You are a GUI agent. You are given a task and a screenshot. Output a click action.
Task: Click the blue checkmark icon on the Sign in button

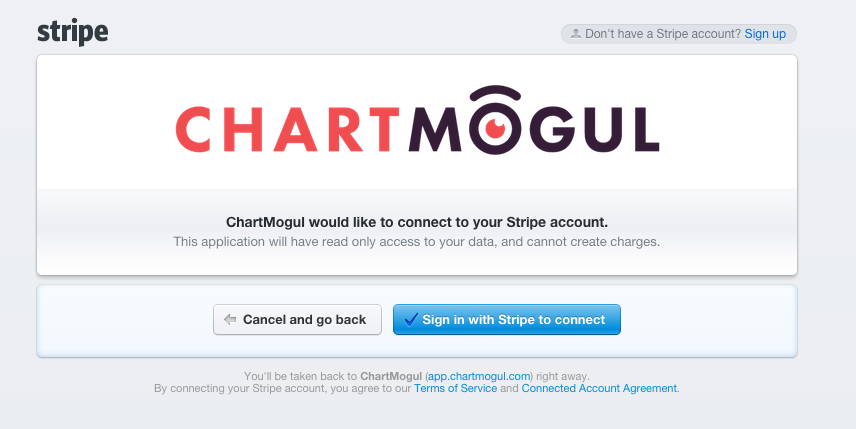(411, 319)
